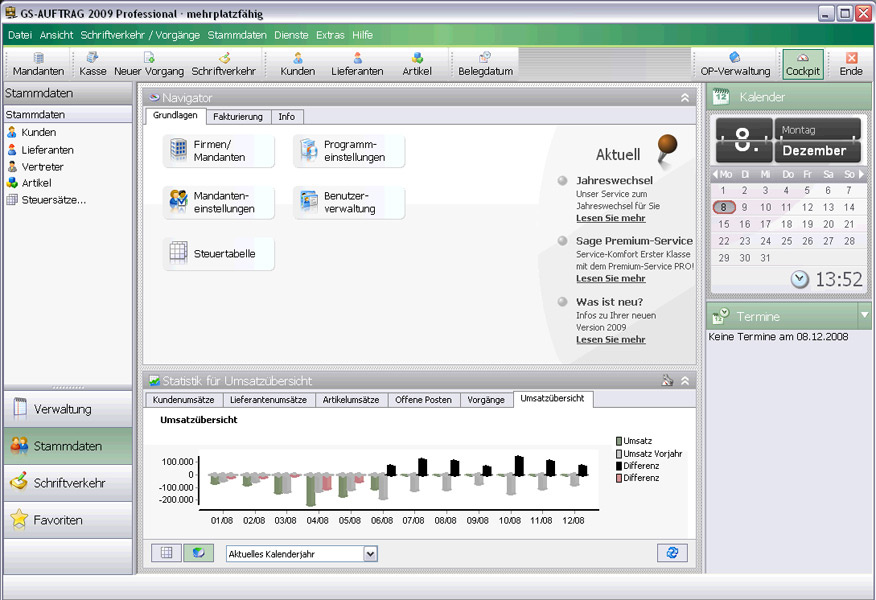
Task: Open Firmen/Mandanten in the Navigator
Action: pyautogui.click(x=218, y=151)
